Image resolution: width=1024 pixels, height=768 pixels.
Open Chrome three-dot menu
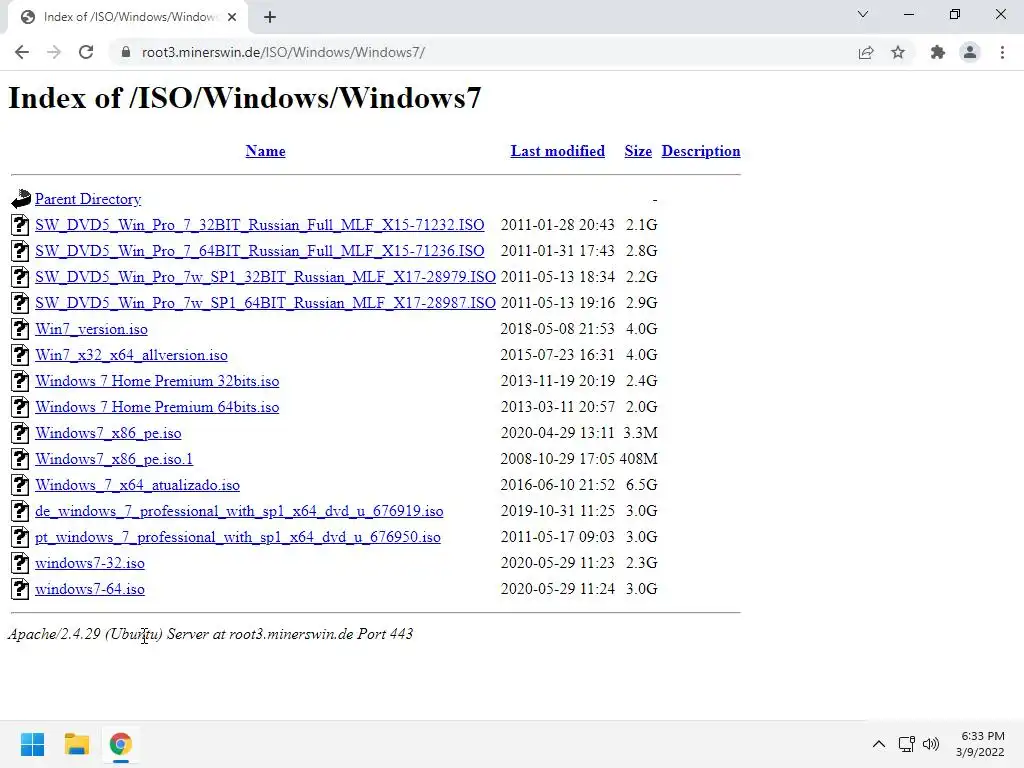1002,52
